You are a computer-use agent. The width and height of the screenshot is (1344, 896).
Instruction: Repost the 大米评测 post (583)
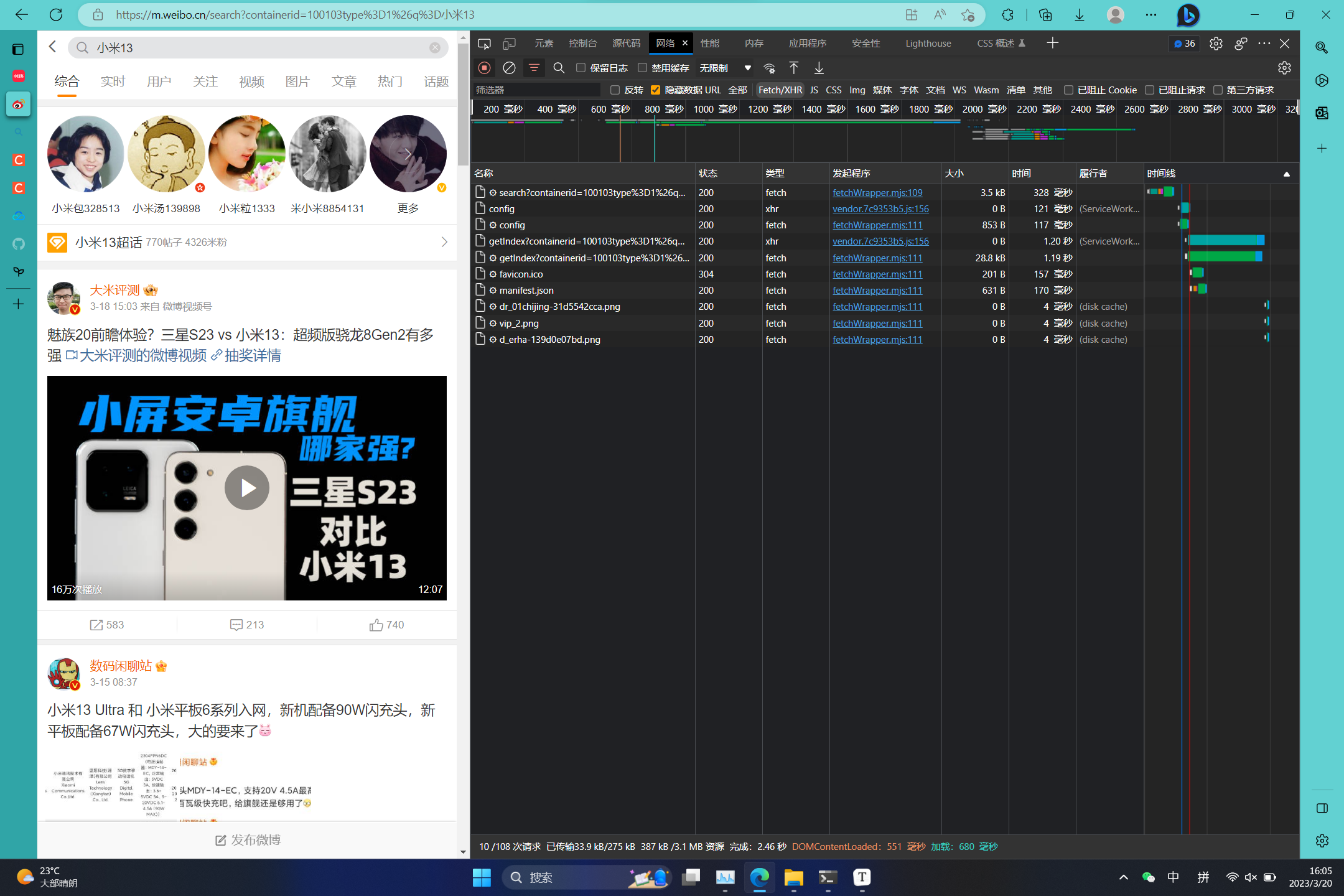107,625
